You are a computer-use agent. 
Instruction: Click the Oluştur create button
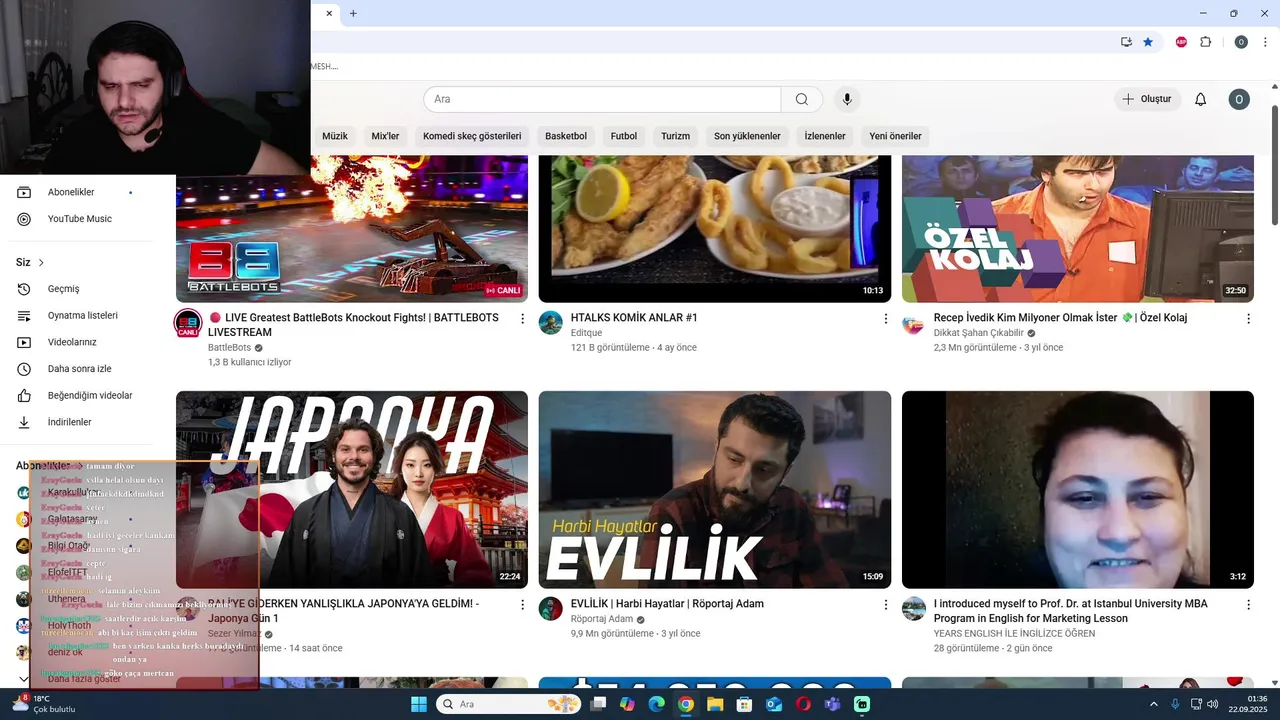click(x=1147, y=99)
